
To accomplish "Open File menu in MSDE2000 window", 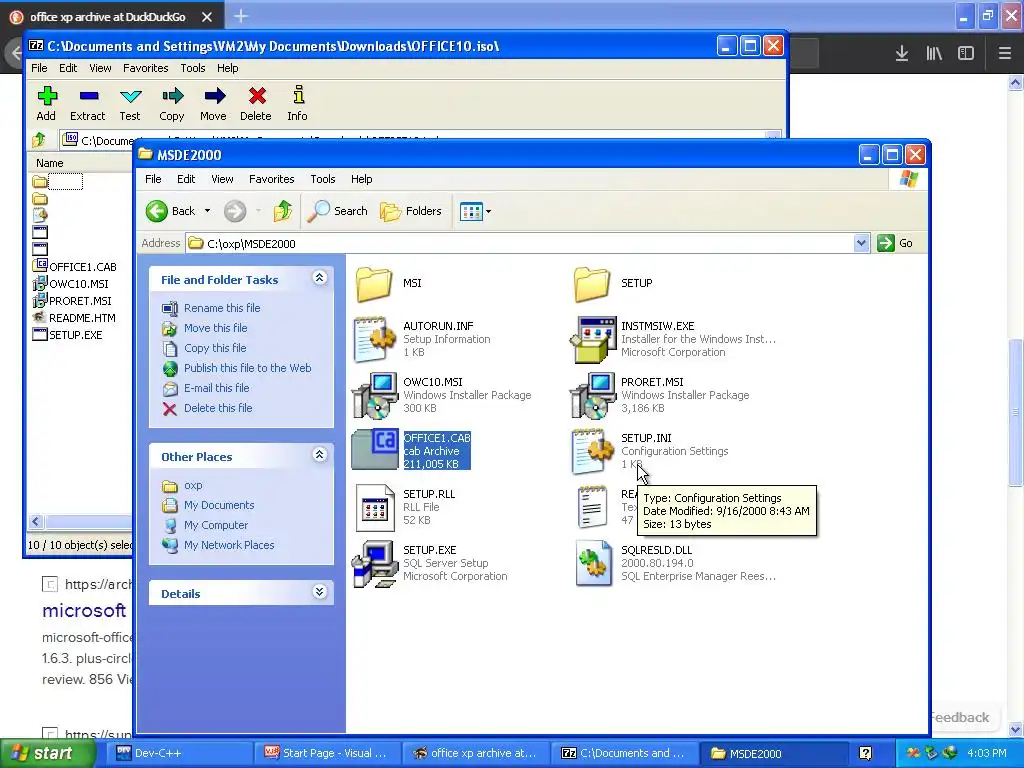I will 153,179.
